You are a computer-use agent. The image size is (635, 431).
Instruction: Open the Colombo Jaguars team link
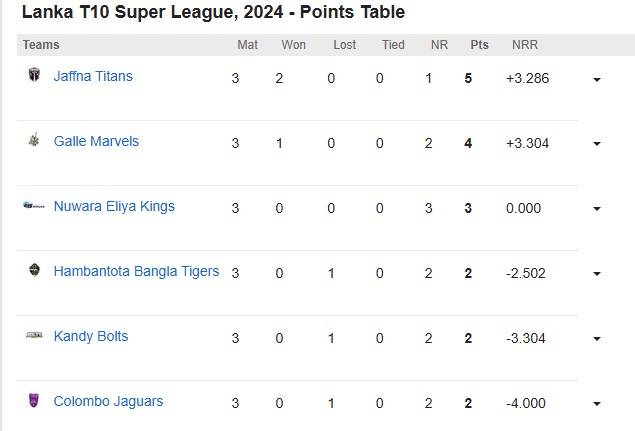point(109,401)
